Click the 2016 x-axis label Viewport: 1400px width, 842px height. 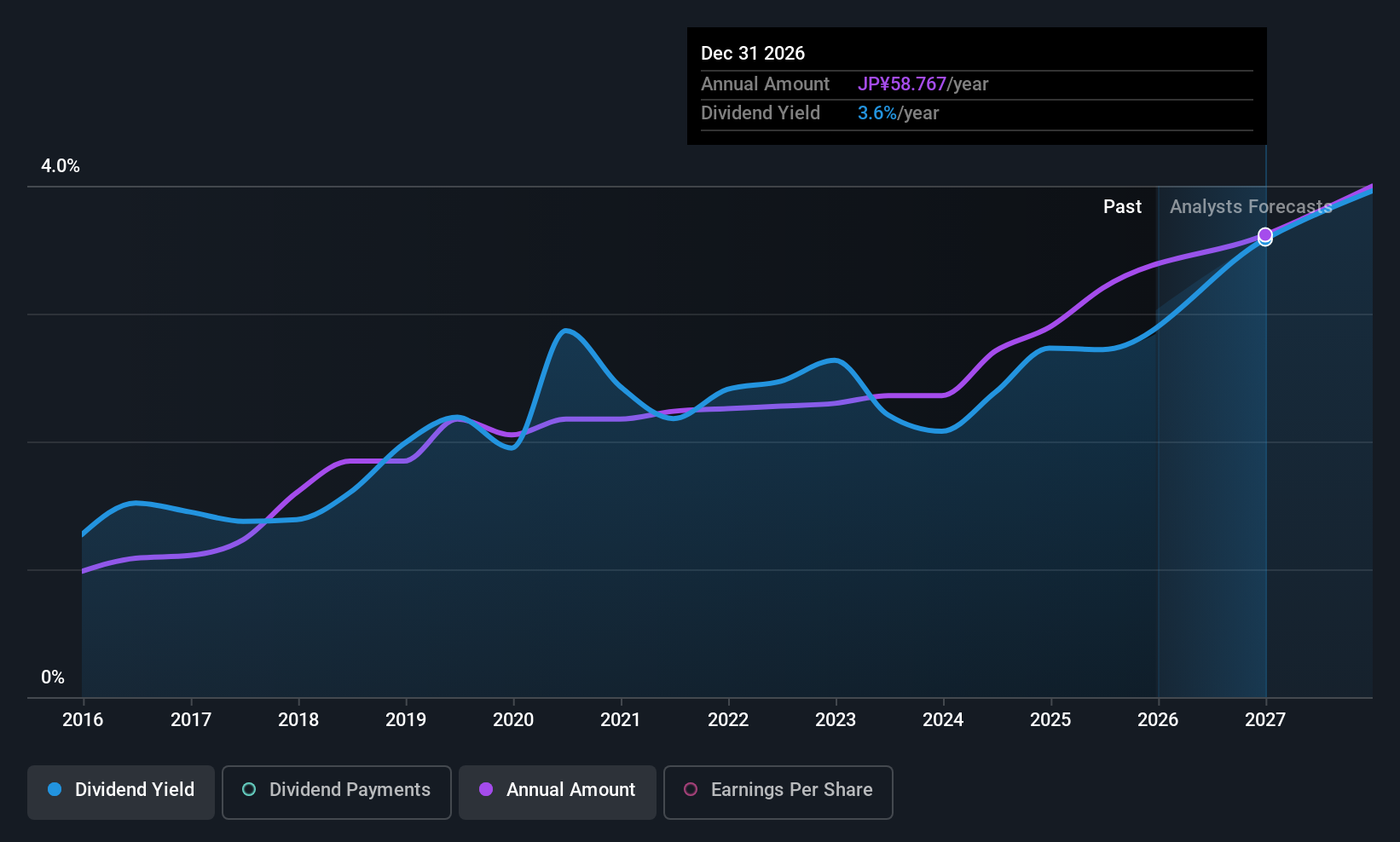pyautogui.click(x=83, y=720)
